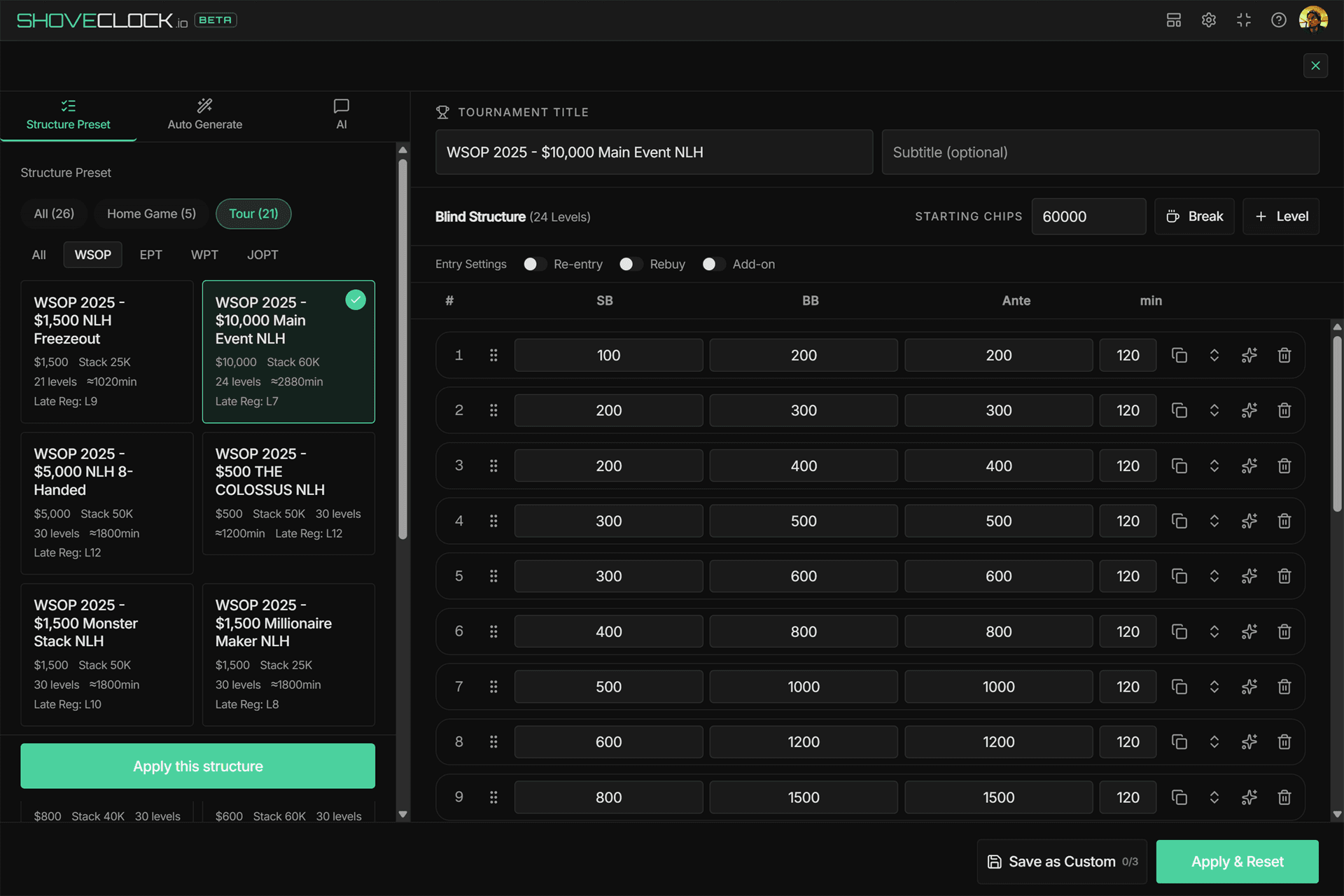Open the up/down stepper arrows of level 6
The image size is (1344, 896).
point(1214,632)
